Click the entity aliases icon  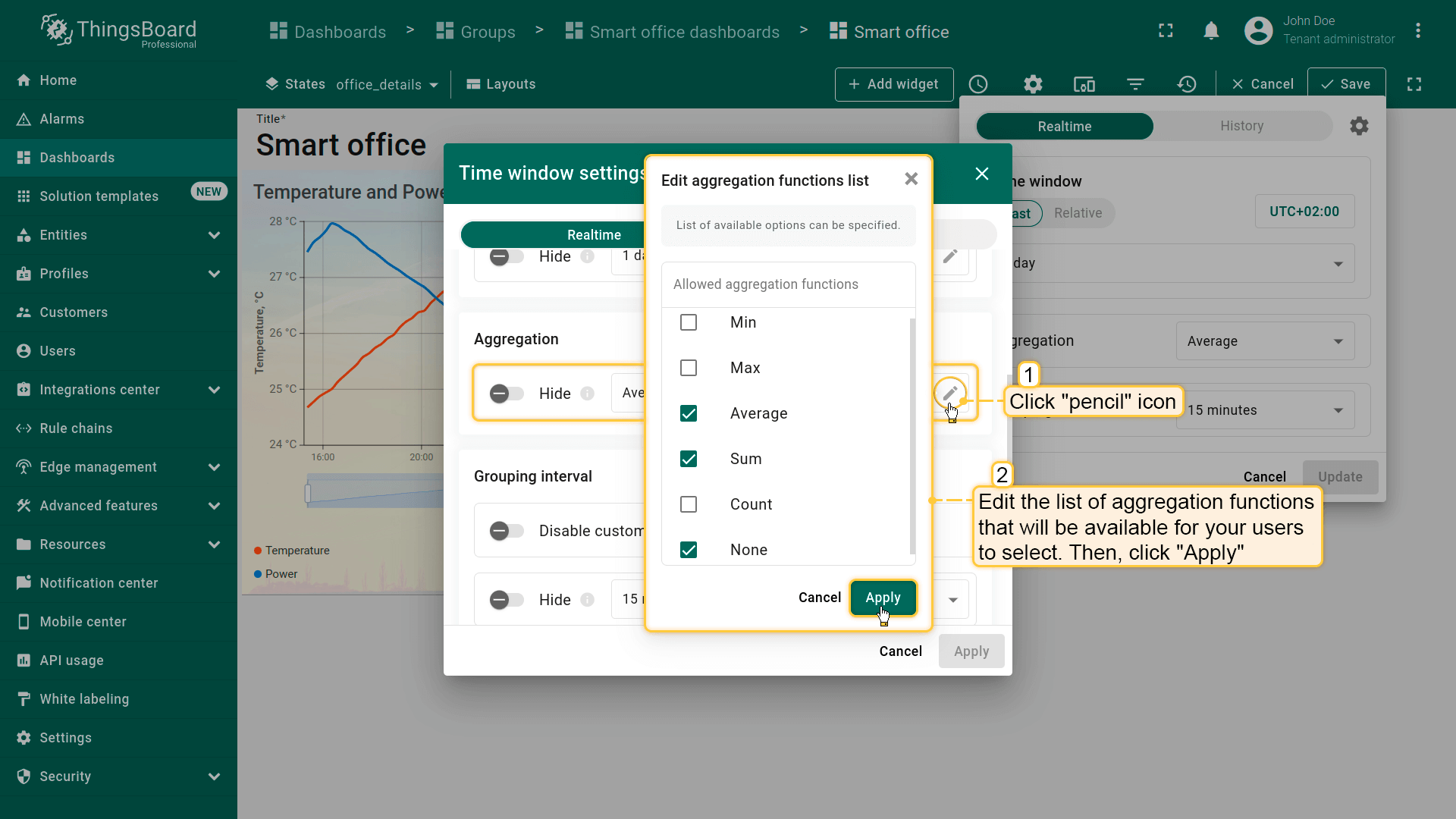pyautogui.click(x=1084, y=84)
